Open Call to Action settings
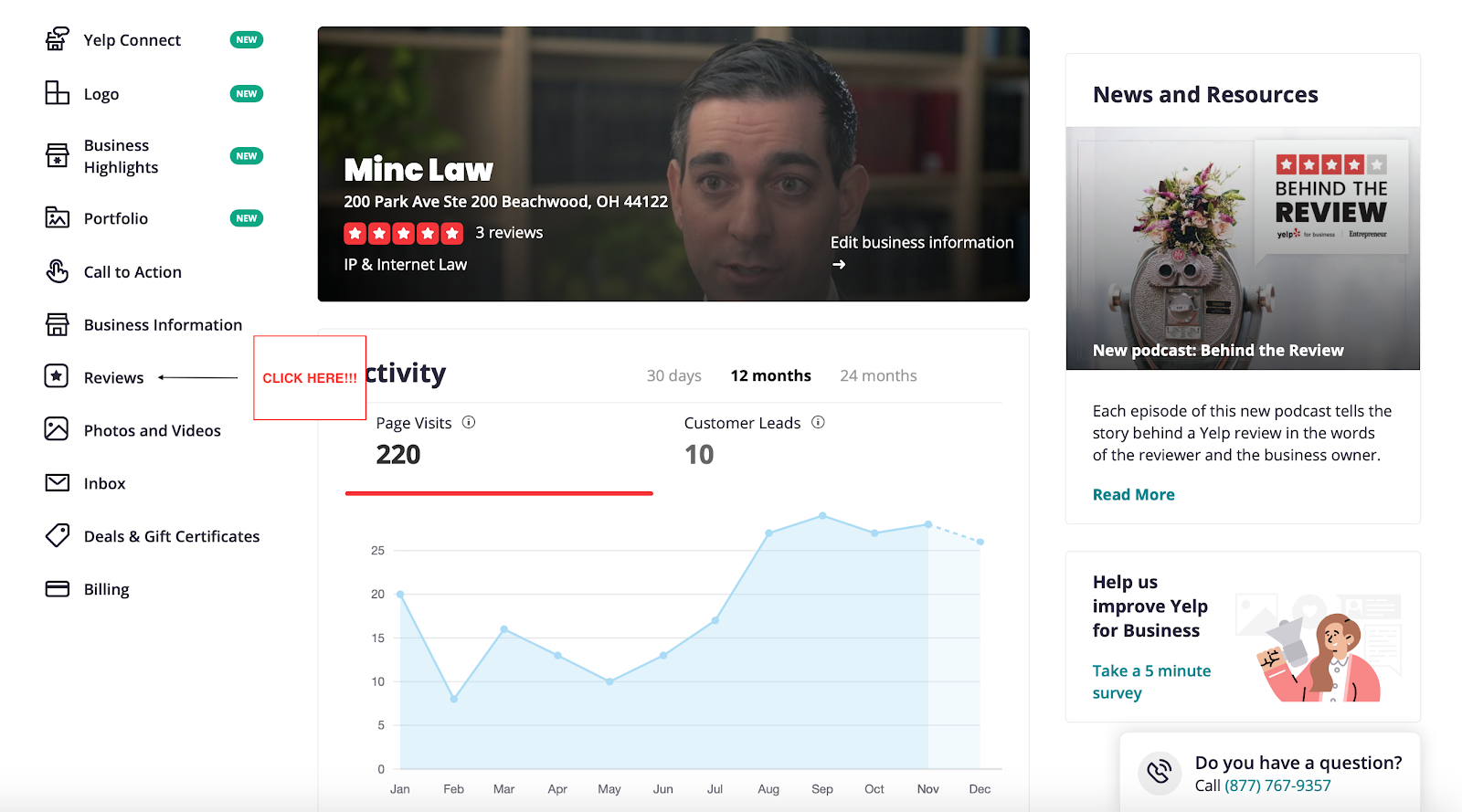The image size is (1462, 812). [132, 272]
